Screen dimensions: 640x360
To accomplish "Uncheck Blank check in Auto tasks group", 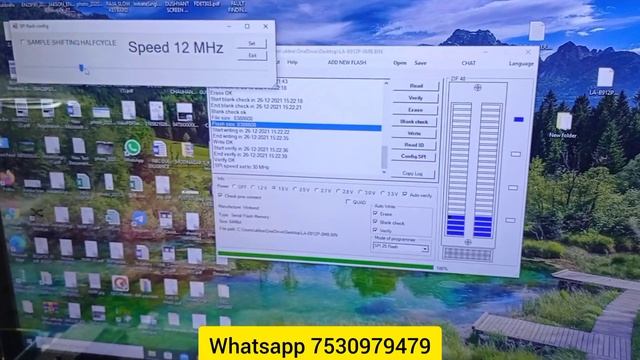I will [375, 222].
